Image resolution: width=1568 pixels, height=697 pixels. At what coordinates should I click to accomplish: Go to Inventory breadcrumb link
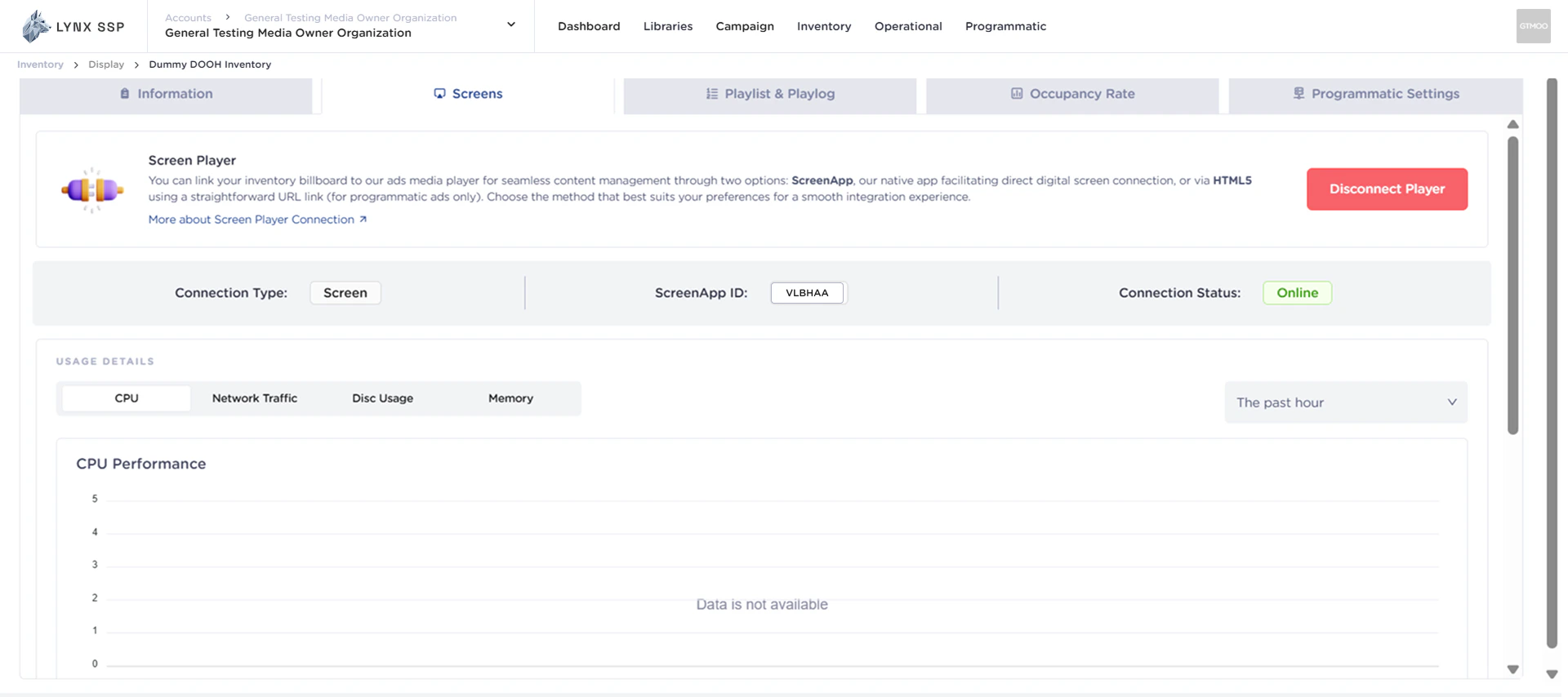pos(40,64)
